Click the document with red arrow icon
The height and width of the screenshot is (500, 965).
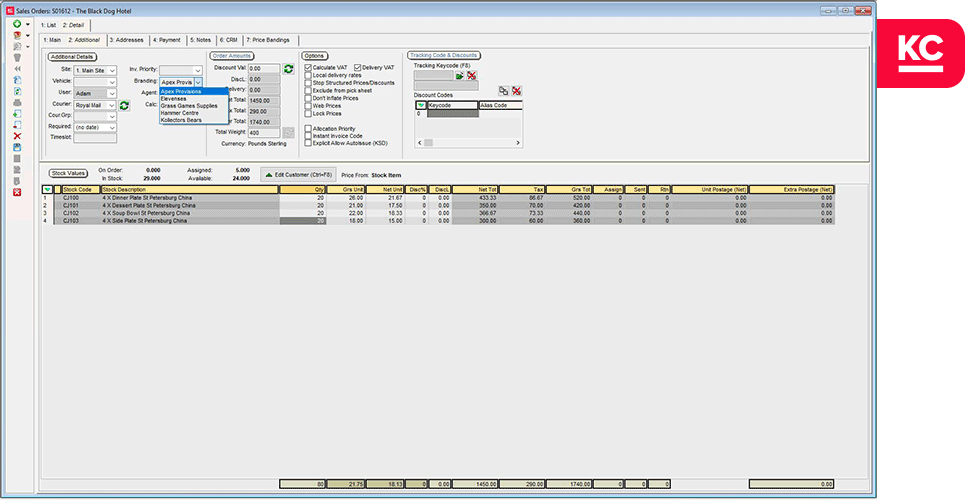click(x=17, y=125)
